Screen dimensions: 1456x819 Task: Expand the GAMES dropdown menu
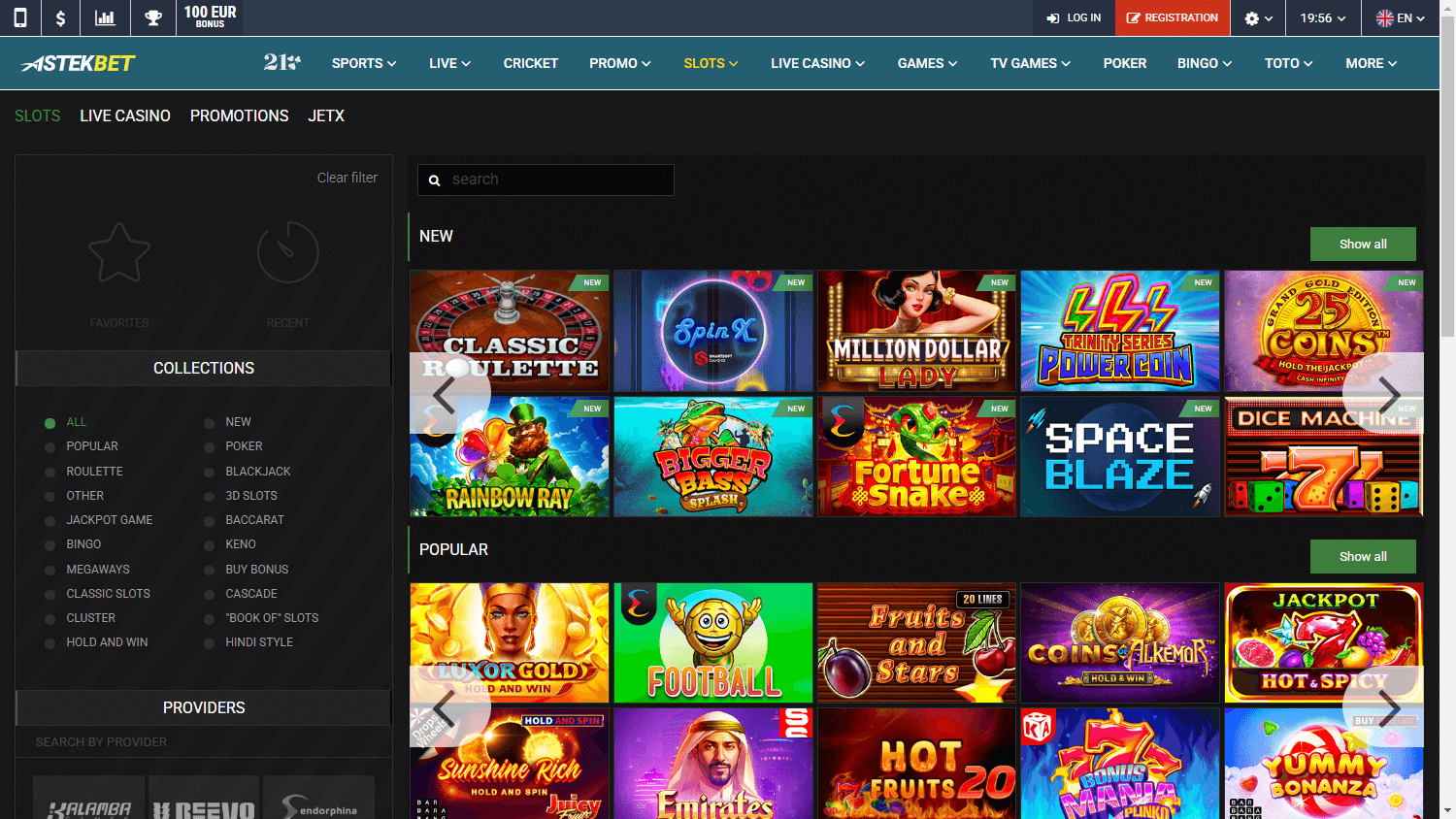pos(927,63)
